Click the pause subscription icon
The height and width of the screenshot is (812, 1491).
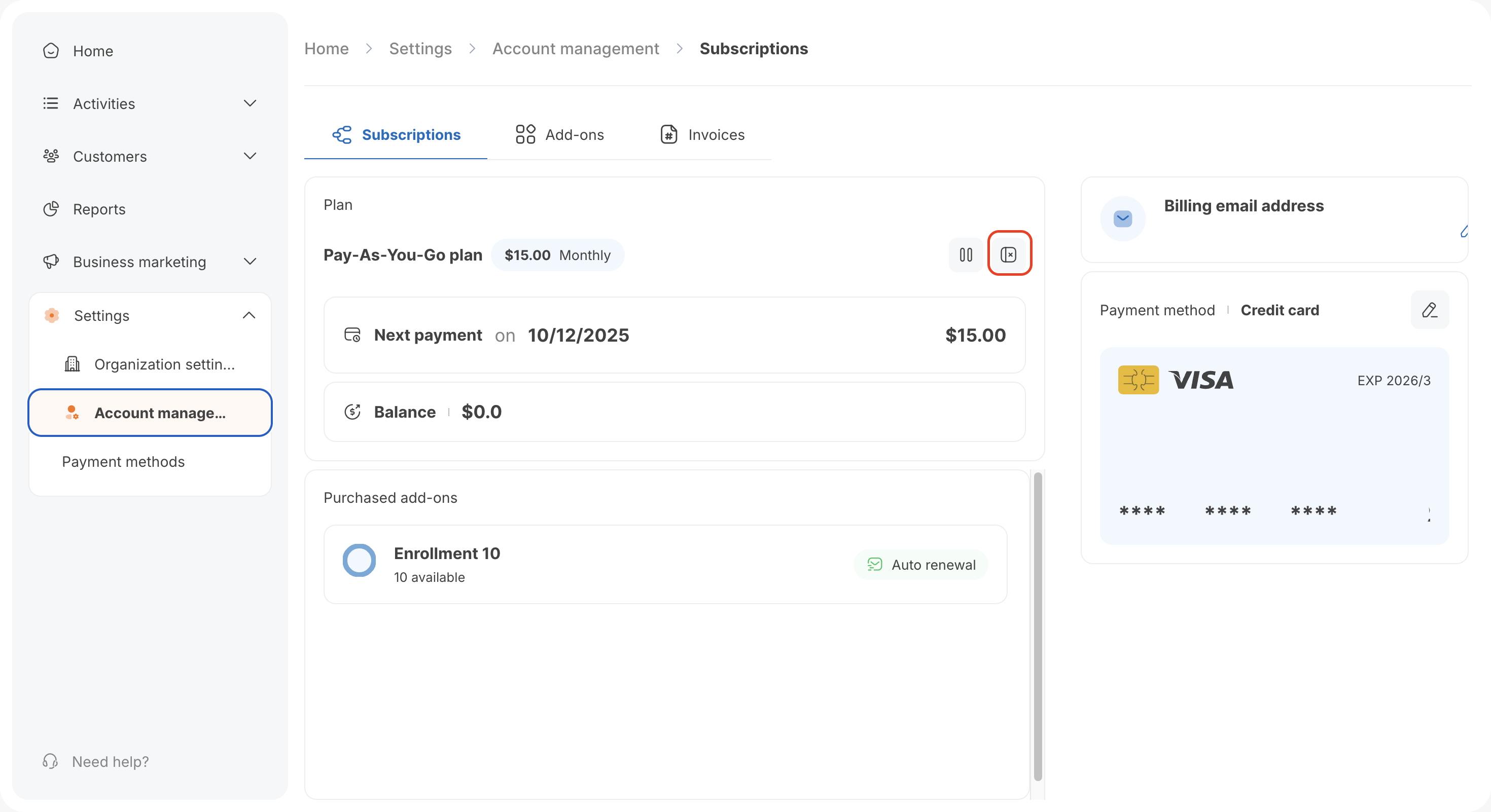tap(966, 254)
